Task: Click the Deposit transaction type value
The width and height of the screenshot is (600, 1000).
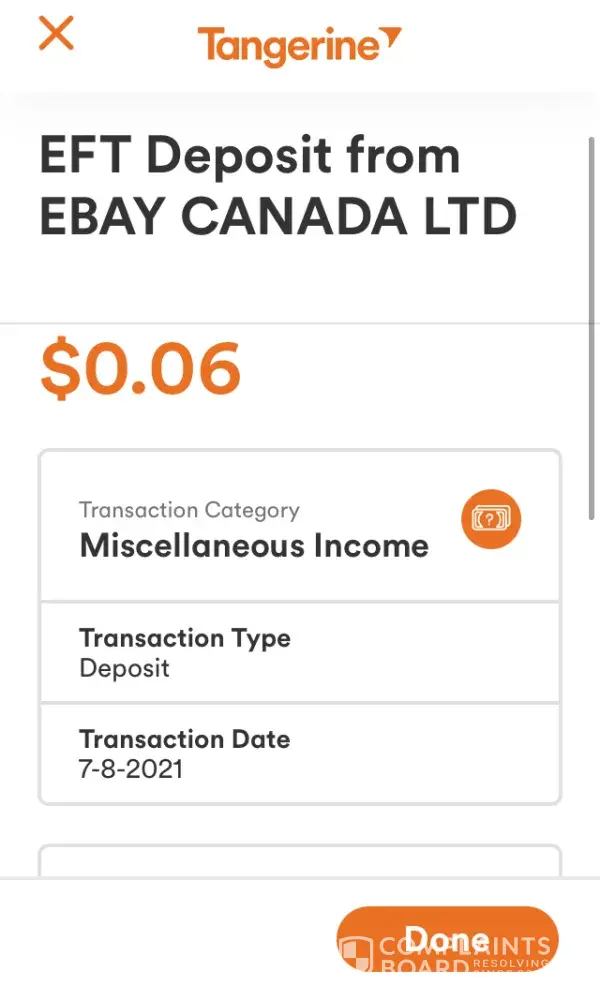Action: (x=125, y=668)
